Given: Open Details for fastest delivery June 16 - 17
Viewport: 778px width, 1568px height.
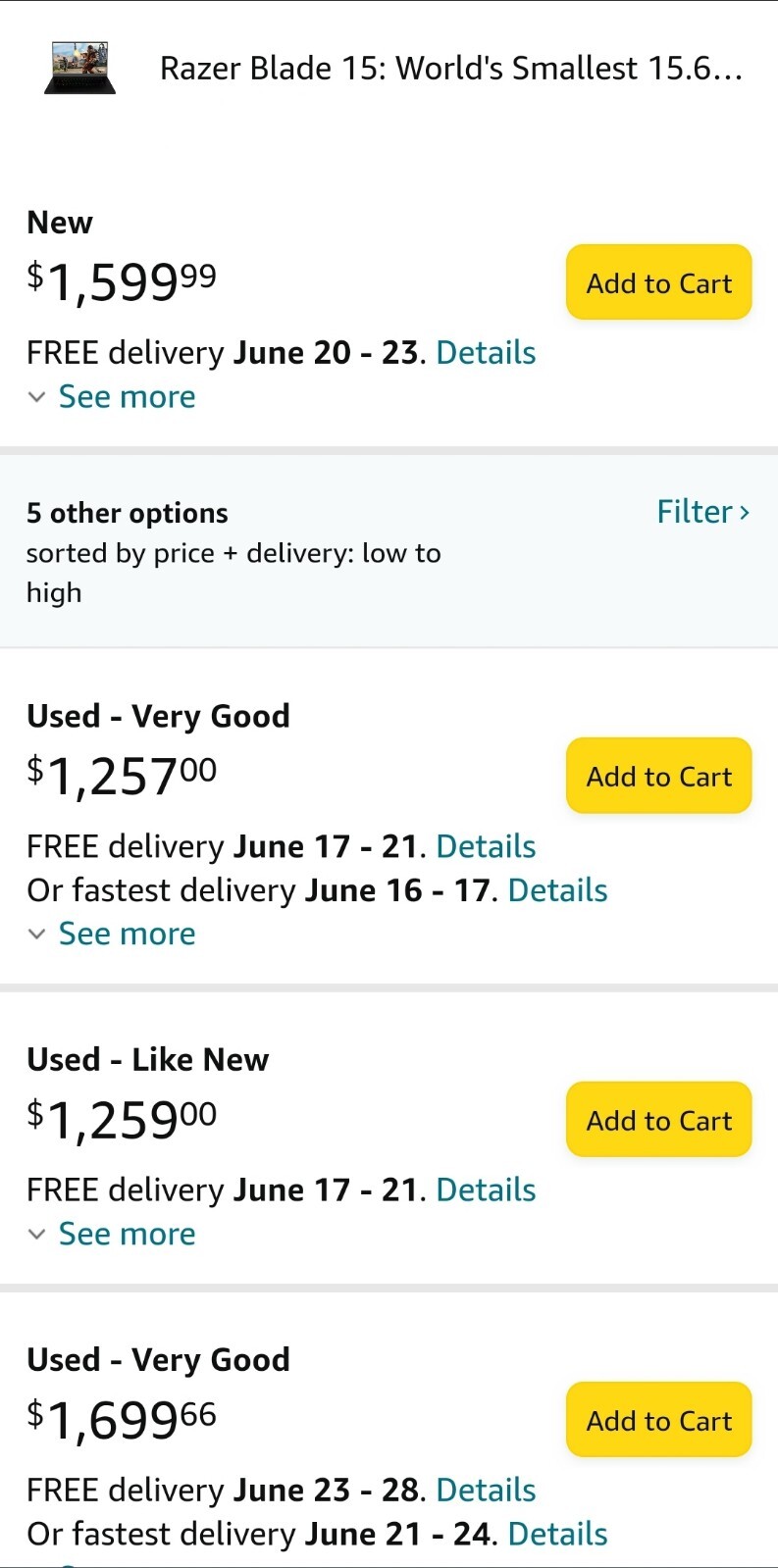Looking at the screenshot, I should [x=557, y=889].
